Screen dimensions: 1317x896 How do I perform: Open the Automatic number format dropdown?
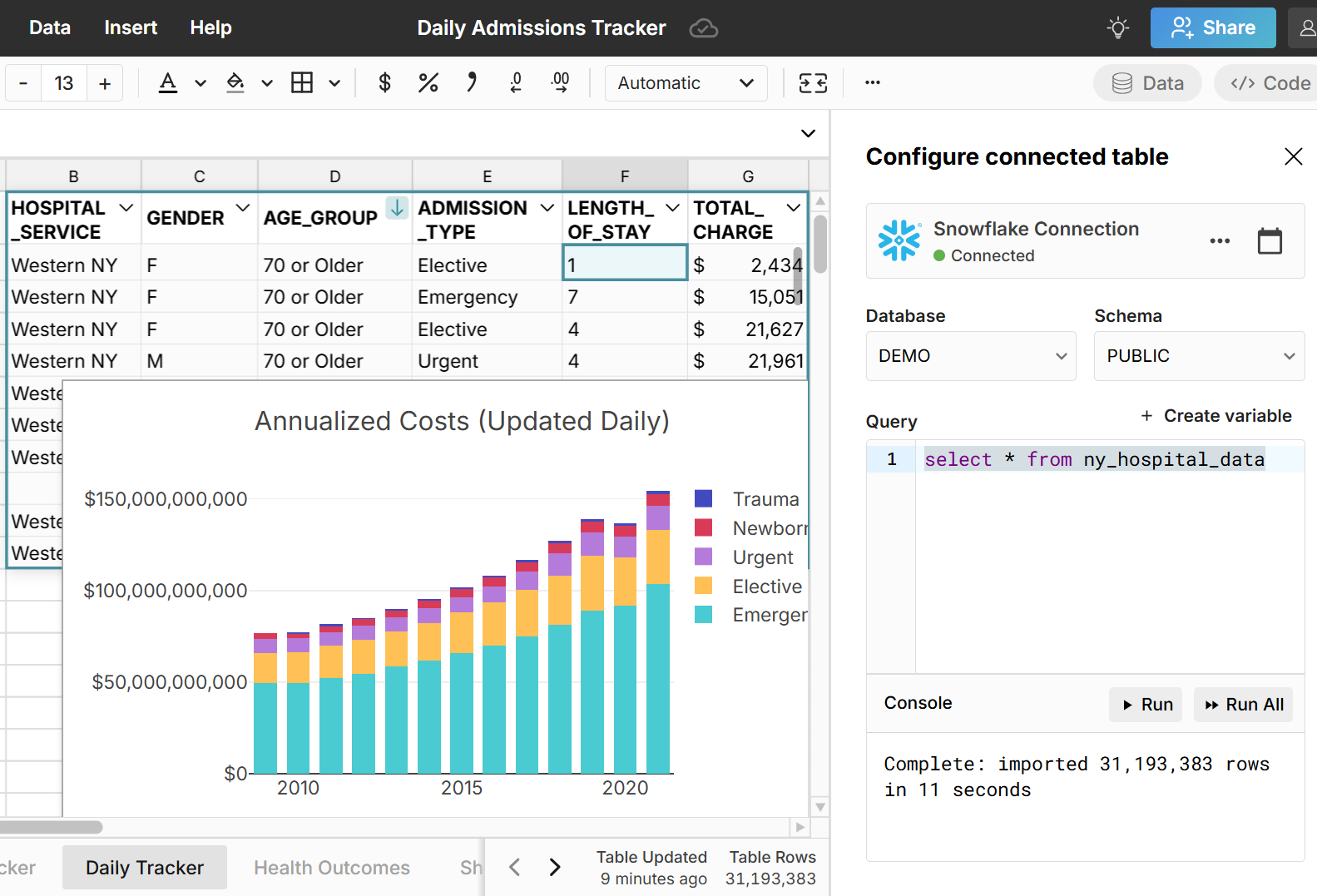click(686, 83)
